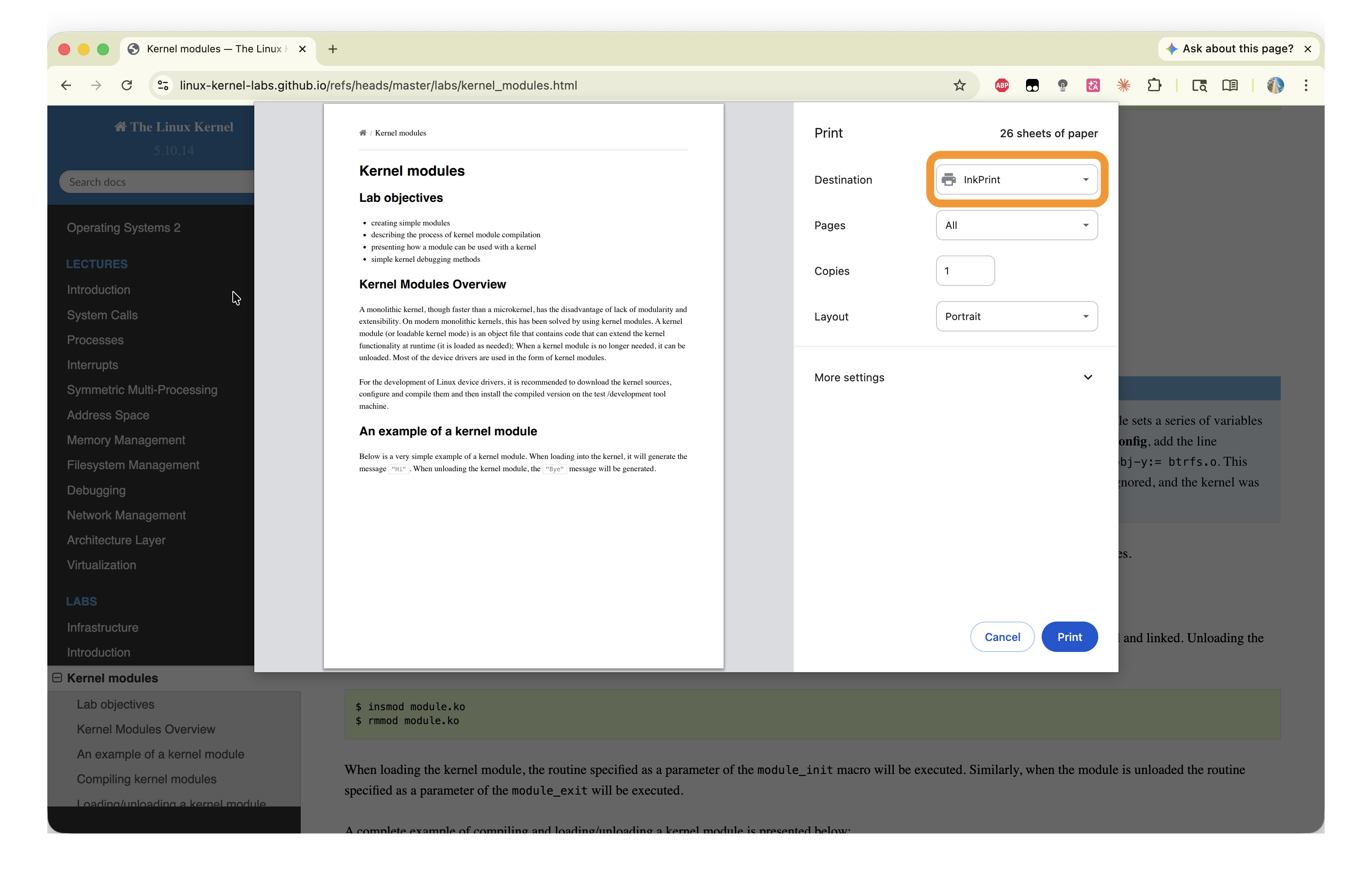Image resolution: width=1372 pixels, height=896 pixels.
Task: Open Symmetric Multi-Processing lecture link
Action: pyautogui.click(x=142, y=389)
